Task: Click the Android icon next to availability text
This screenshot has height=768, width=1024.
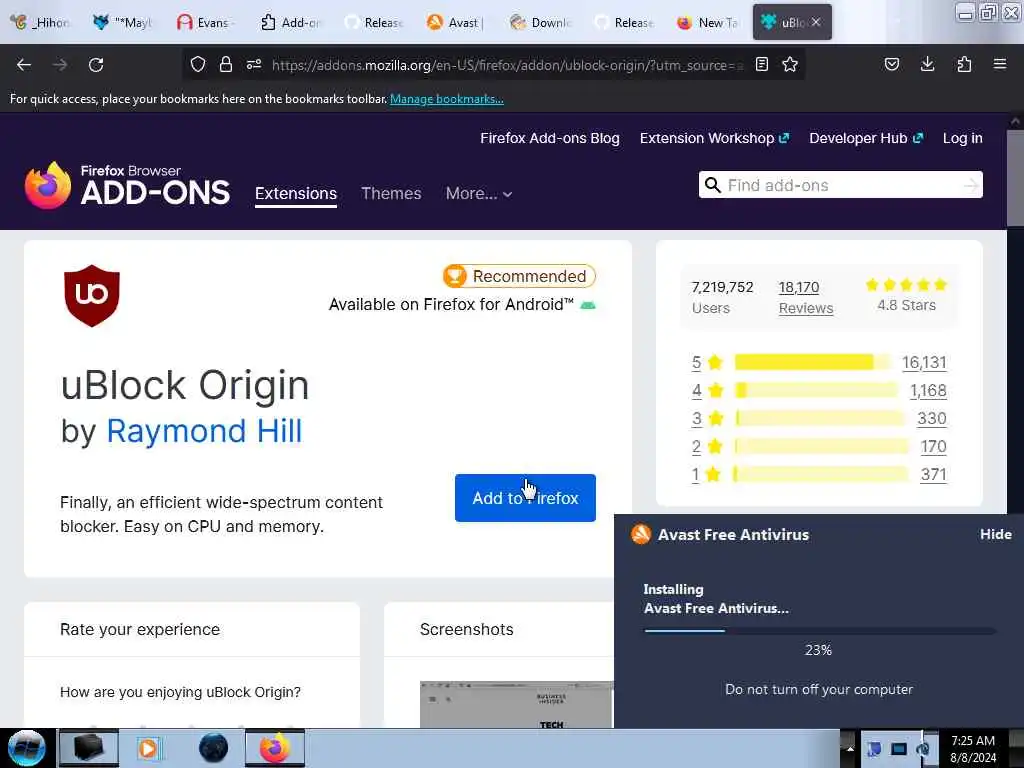Action: pos(588,305)
